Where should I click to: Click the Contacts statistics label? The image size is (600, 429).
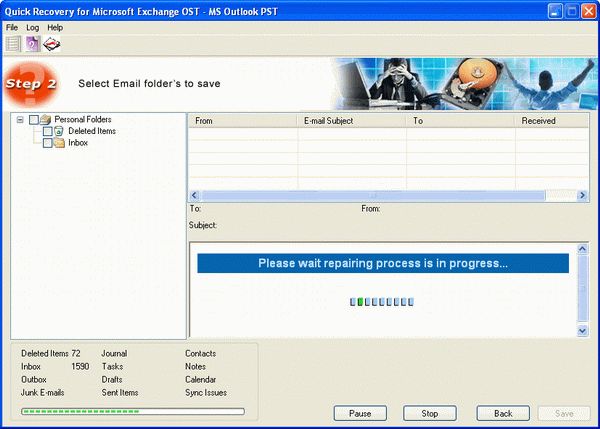(x=201, y=354)
